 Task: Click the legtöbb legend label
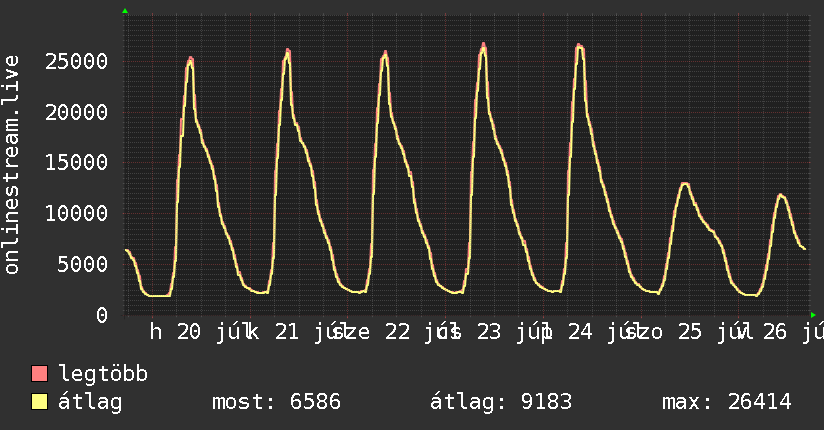[x=103, y=374]
